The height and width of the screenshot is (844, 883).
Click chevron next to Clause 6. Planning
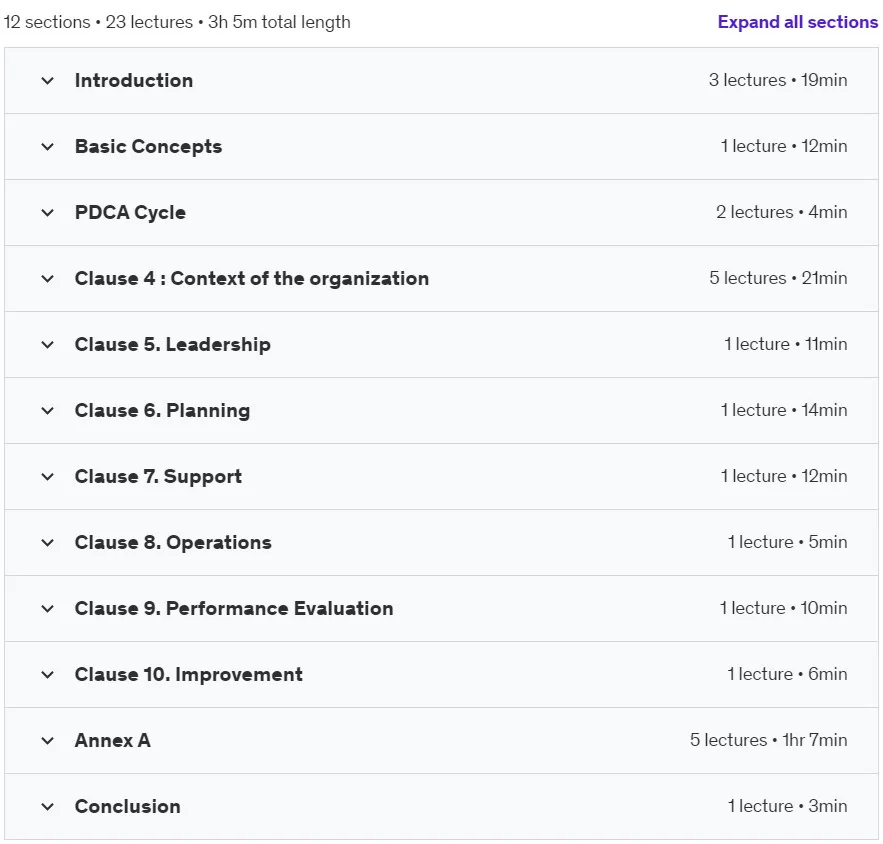click(48, 410)
